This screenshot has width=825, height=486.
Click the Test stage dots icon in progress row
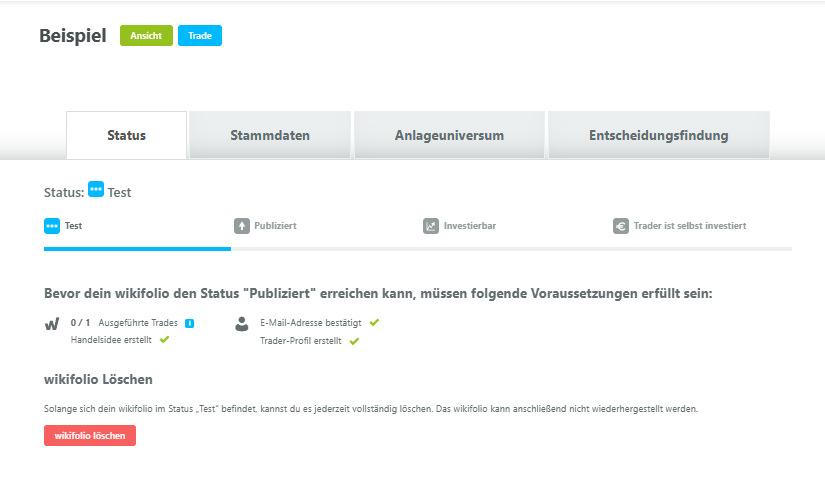52,226
